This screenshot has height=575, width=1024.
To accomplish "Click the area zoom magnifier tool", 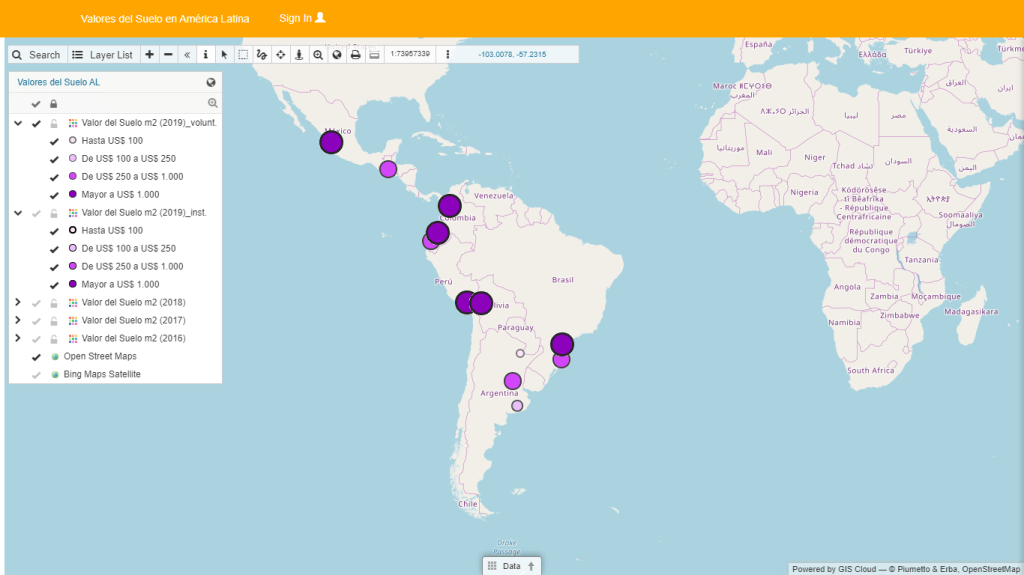I will point(318,55).
